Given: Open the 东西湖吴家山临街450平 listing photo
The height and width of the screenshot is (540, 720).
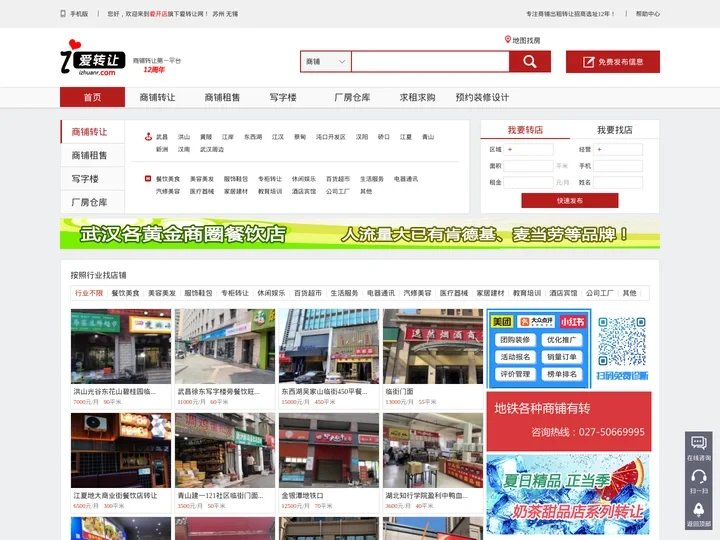Looking at the screenshot, I should [x=329, y=346].
